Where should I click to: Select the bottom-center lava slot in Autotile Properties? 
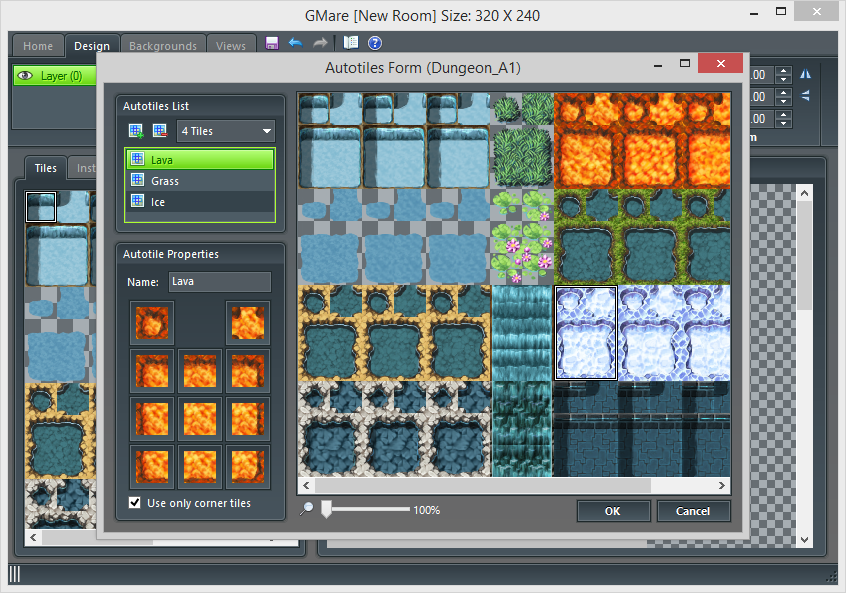pos(200,467)
